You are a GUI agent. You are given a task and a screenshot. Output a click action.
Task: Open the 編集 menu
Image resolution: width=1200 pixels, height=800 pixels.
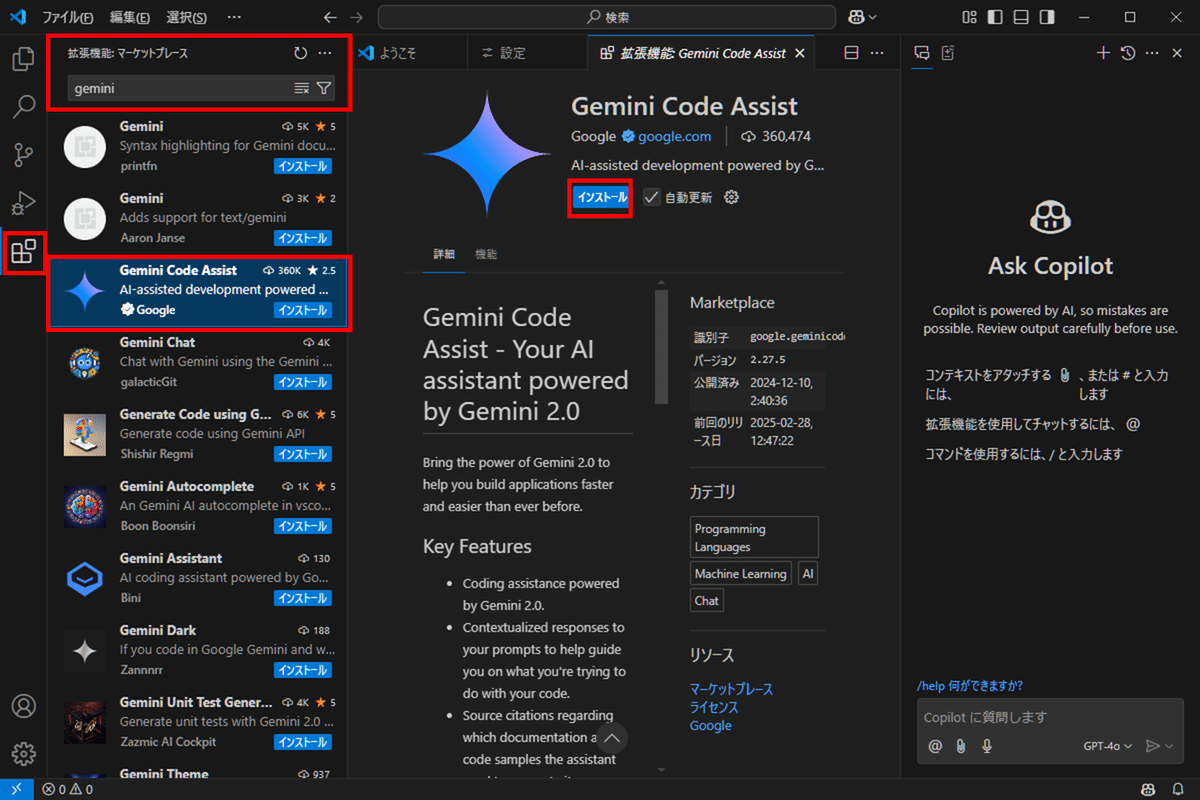(x=130, y=17)
